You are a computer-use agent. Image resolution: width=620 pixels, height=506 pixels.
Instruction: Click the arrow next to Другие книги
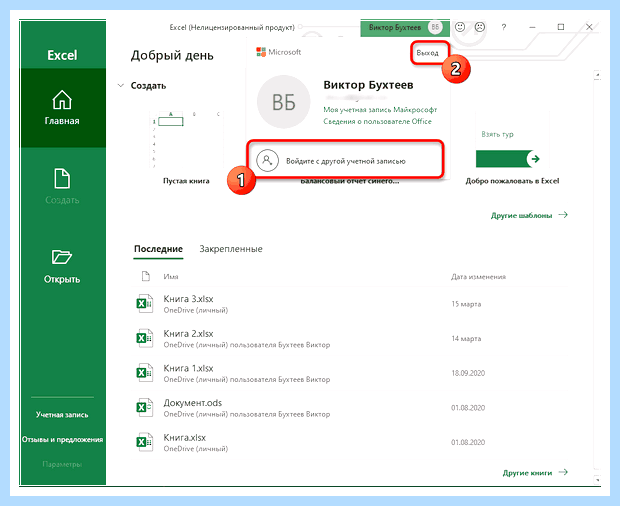563,472
